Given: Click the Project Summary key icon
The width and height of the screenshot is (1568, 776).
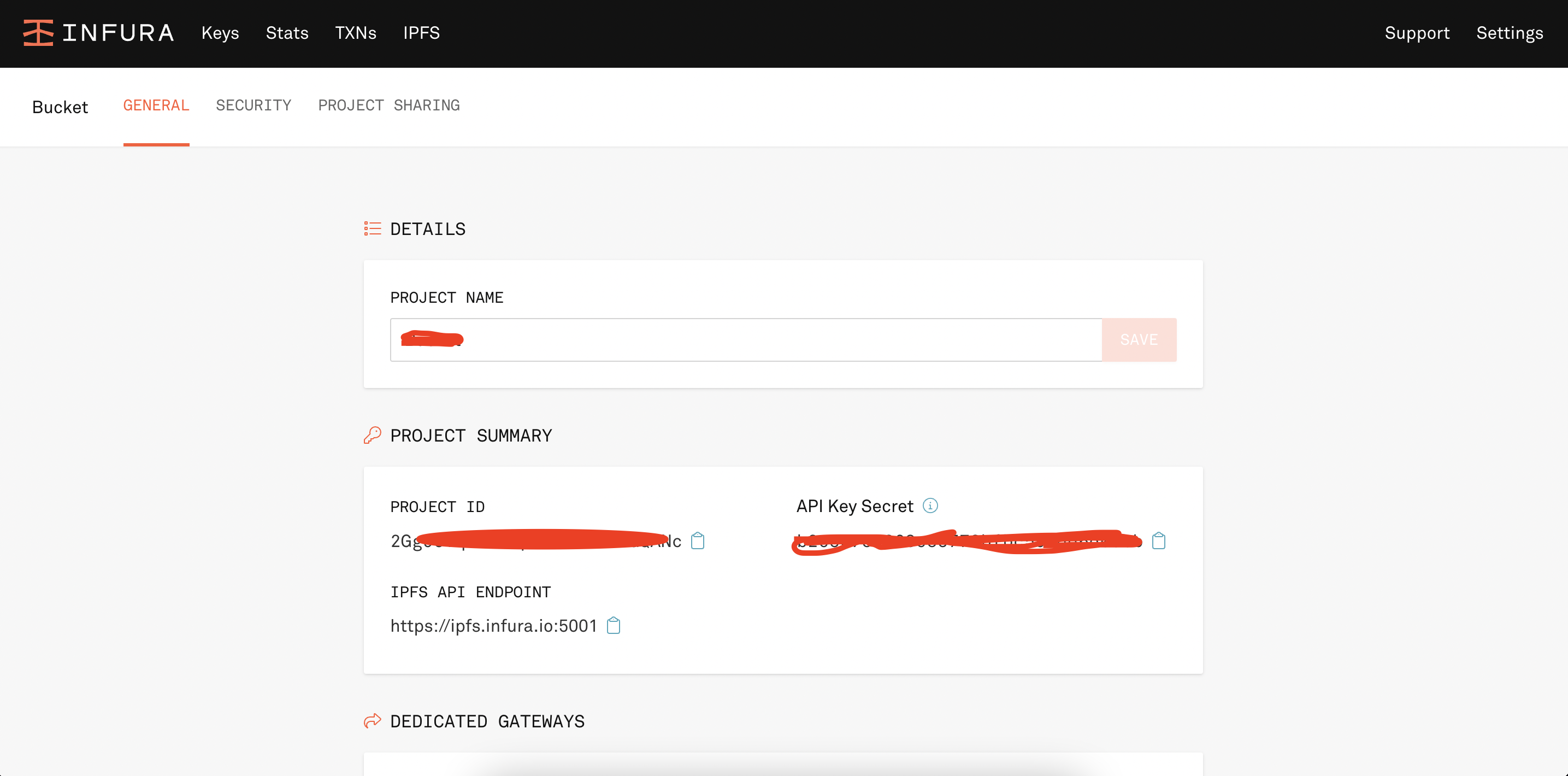Looking at the screenshot, I should tap(373, 435).
